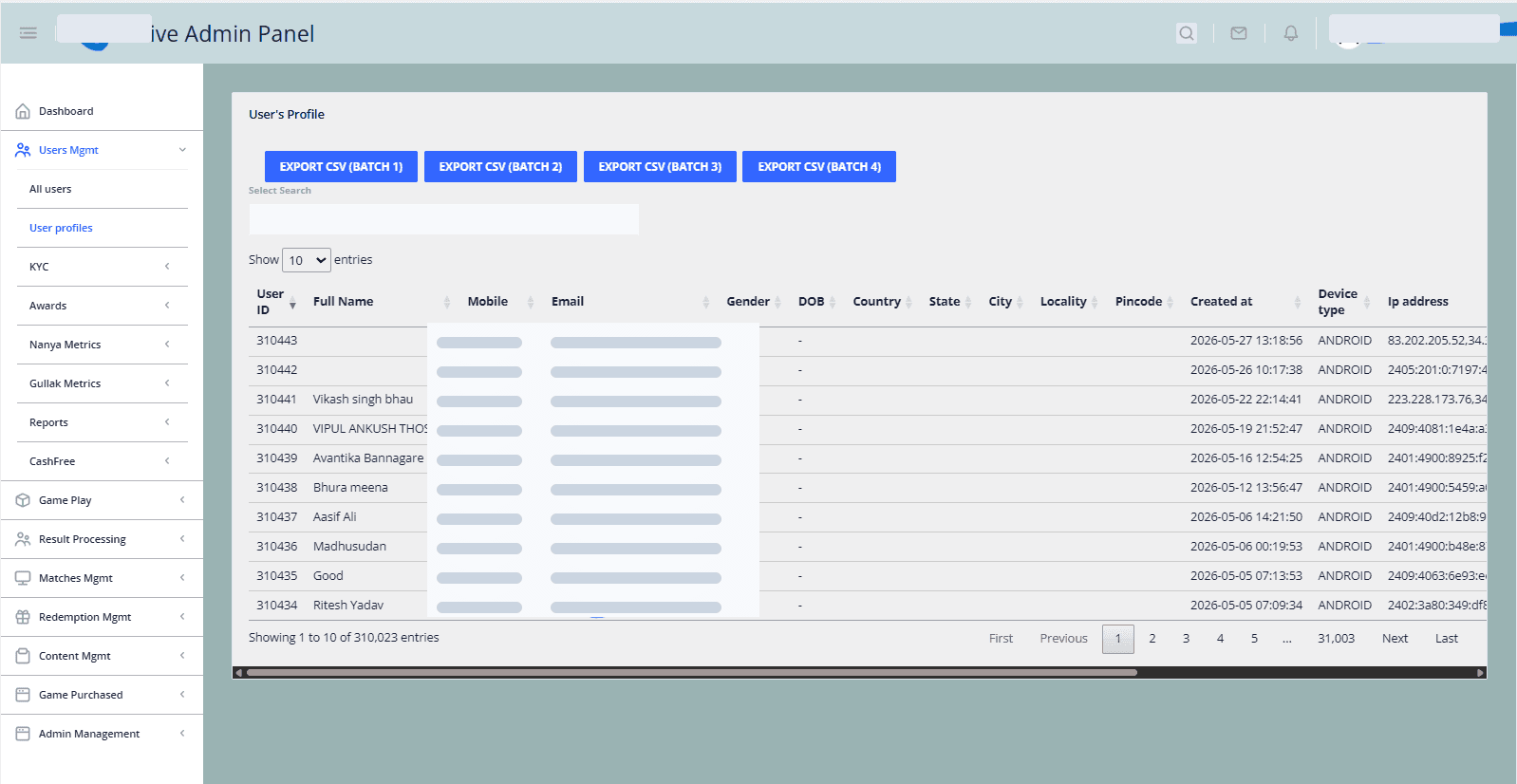Screen dimensions: 1517x784
Task: Open the Show entries count dropdown
Action: point(307,260)
